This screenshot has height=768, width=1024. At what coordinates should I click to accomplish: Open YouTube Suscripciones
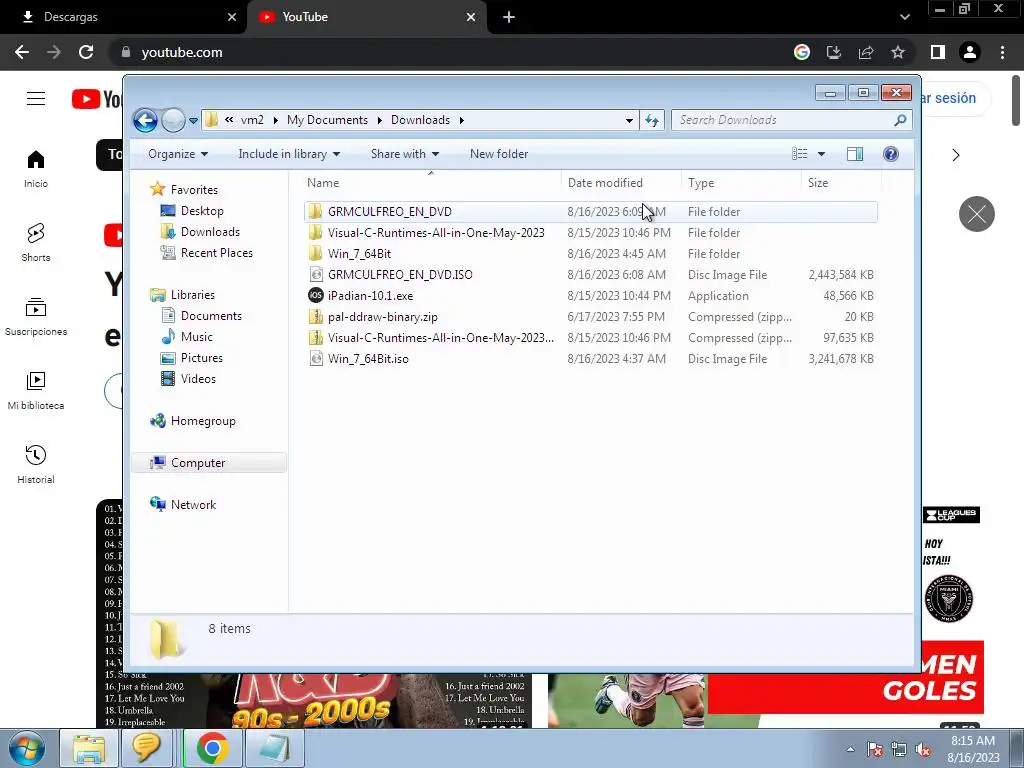click(x=36, y=317)
